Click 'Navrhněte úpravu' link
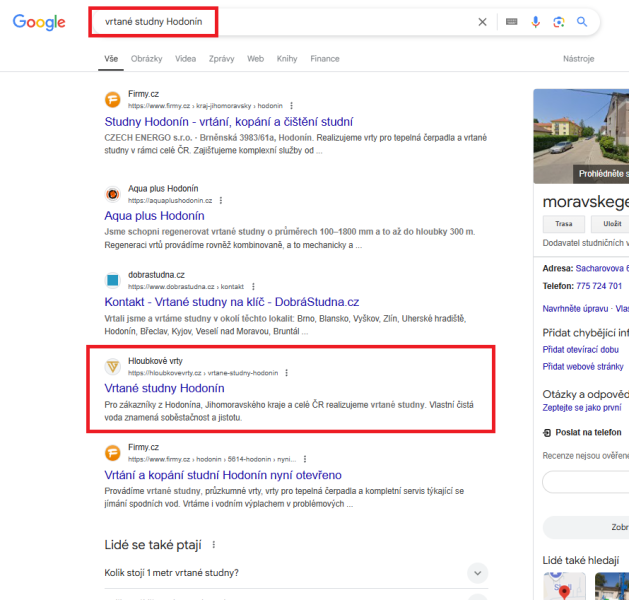 (x=575, y=308)
